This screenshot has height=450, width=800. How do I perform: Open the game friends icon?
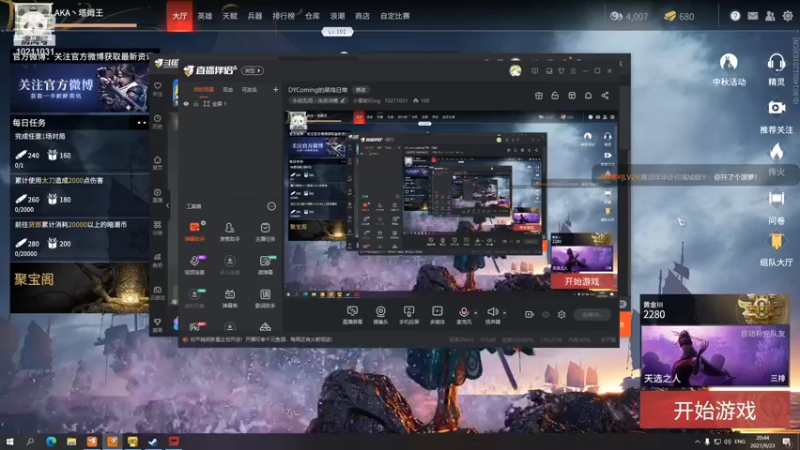point(770,16)
